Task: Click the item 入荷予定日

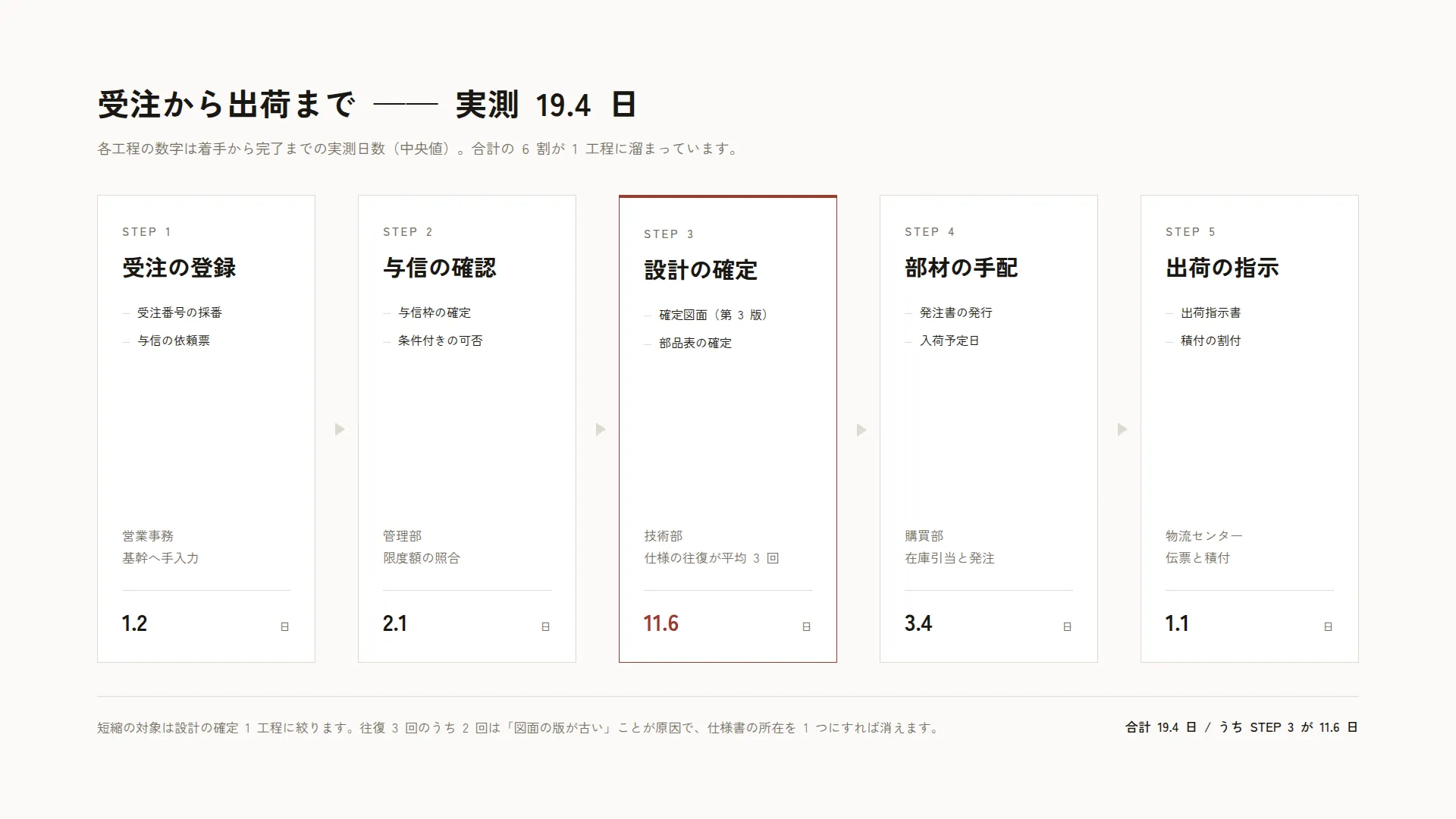Action: coord(949,340)
